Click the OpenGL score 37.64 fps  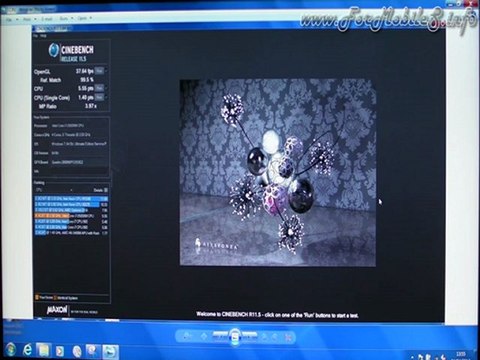(x=85, y=71)
